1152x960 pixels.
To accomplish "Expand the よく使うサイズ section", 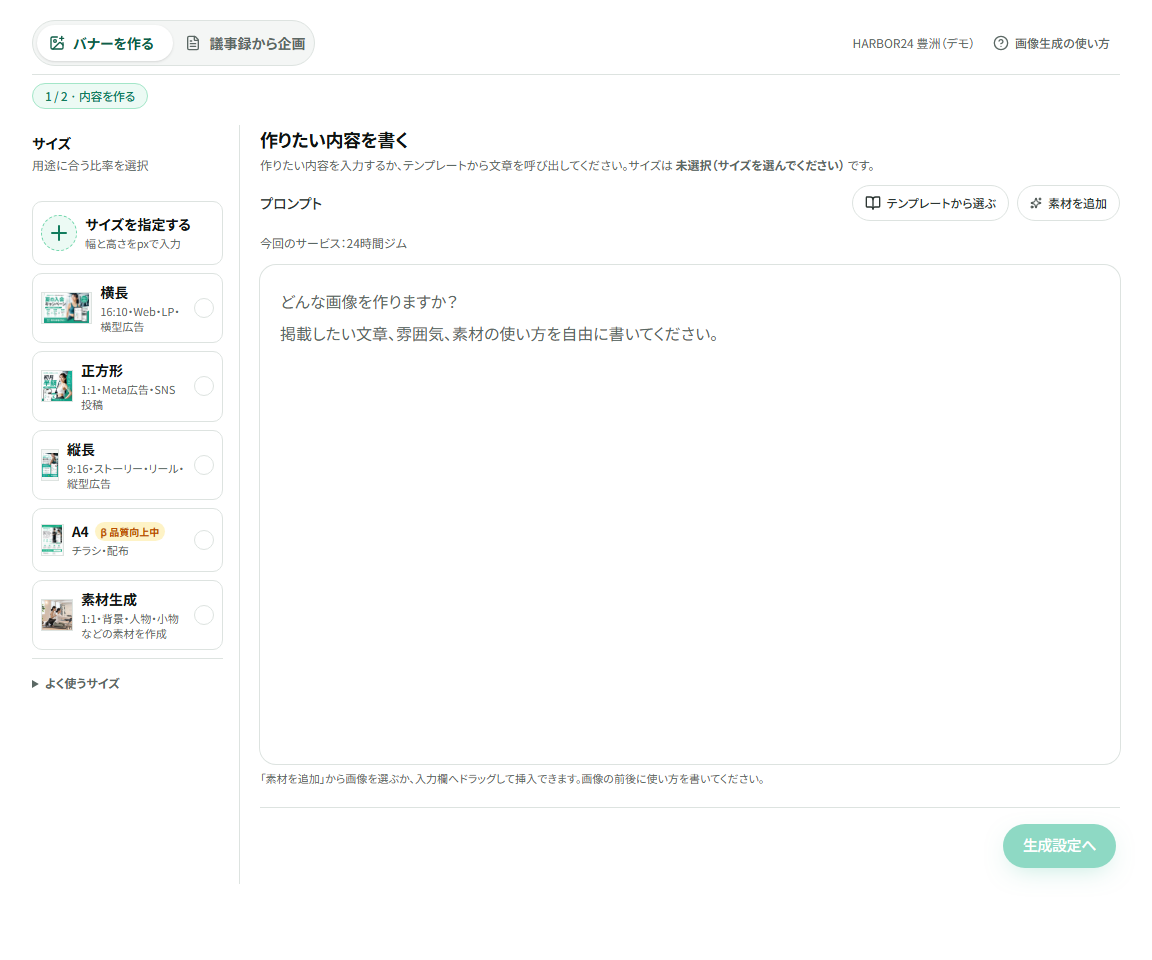I will point(76,684).
